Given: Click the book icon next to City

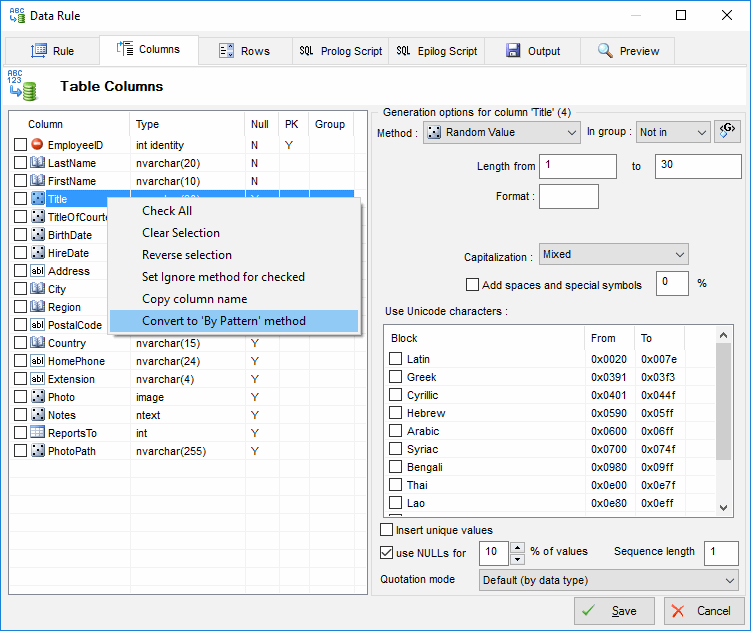Looking at the screenshot, I should 37,288.
